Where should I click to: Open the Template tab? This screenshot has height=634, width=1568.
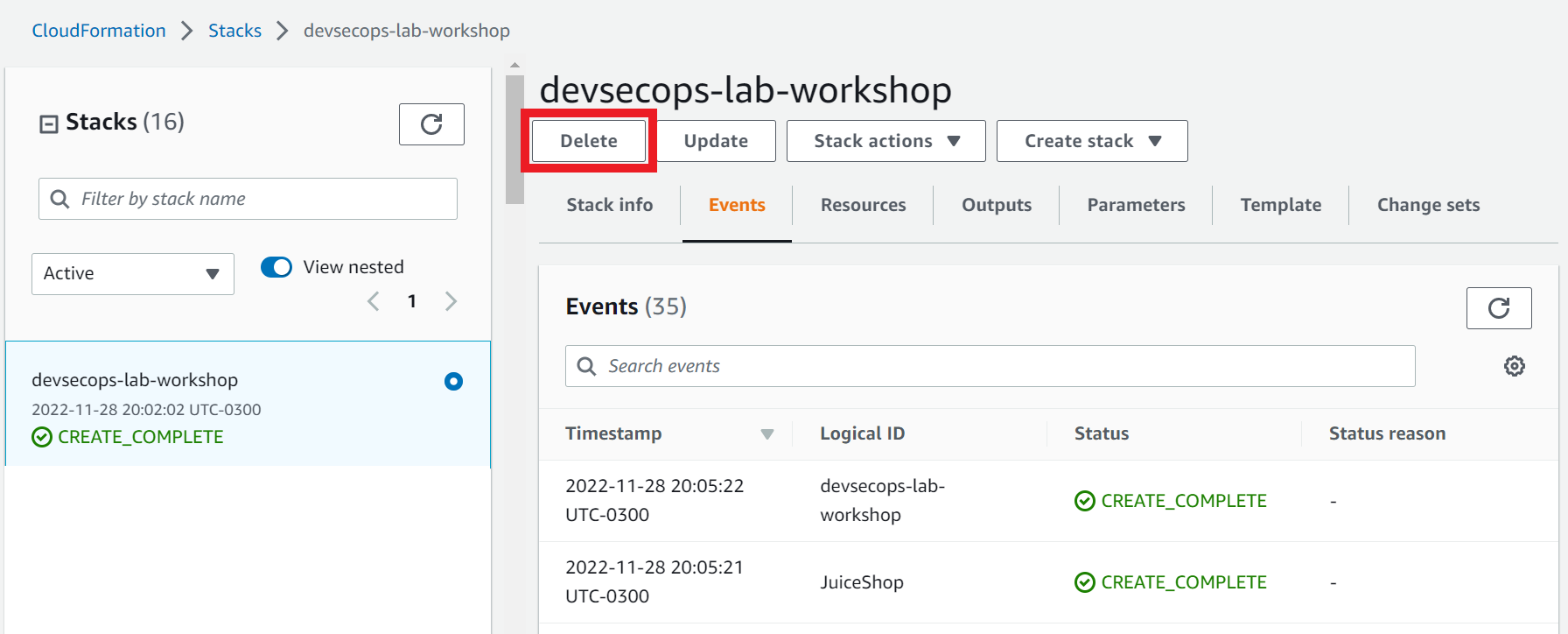1281,205
